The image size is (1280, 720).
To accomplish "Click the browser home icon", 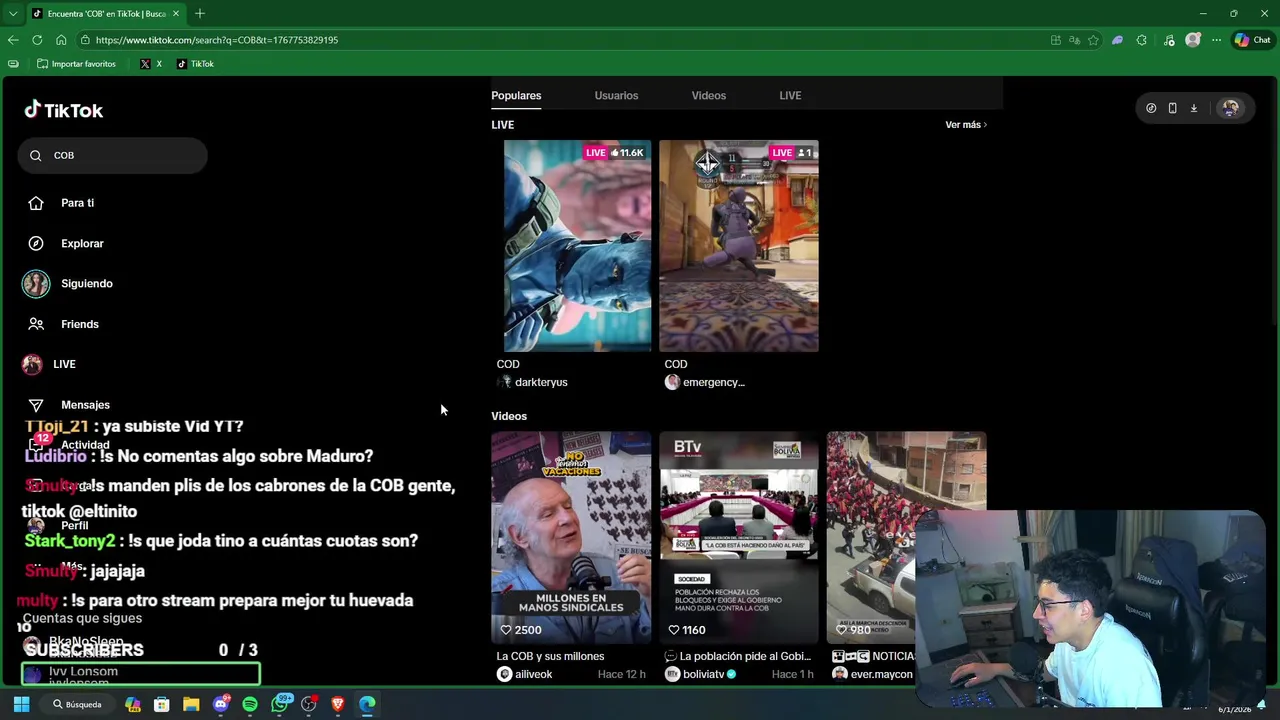I will coord(61,40).
